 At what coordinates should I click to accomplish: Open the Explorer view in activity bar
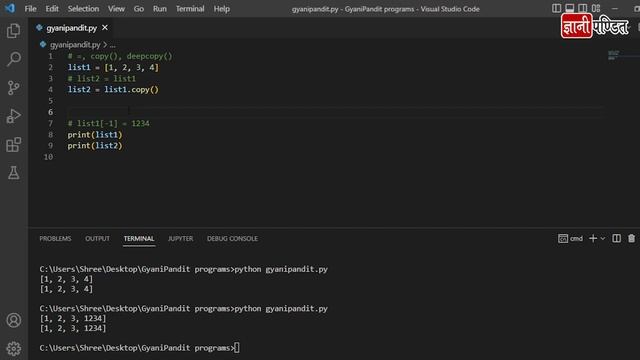pyautogui.click(x=13, y=31)
